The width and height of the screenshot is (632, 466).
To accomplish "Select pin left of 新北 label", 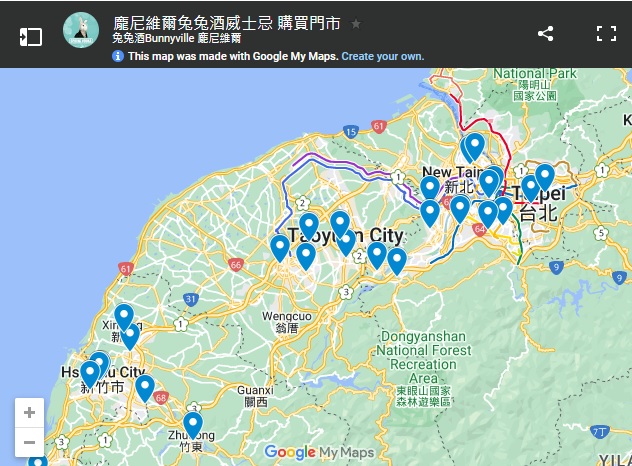I will coord(430,189).
